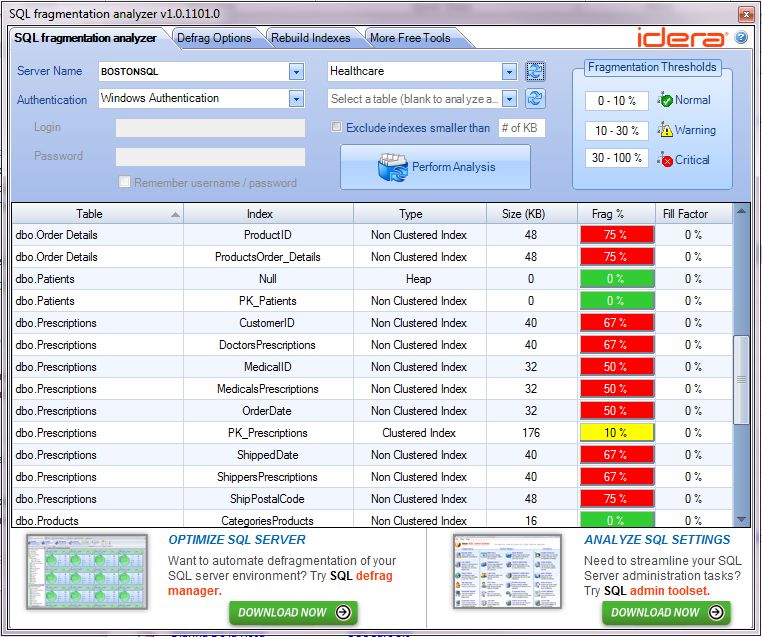Select the MedicalID index cell
This screenshot has width=762, height=637.
click(x=268, y=367)
